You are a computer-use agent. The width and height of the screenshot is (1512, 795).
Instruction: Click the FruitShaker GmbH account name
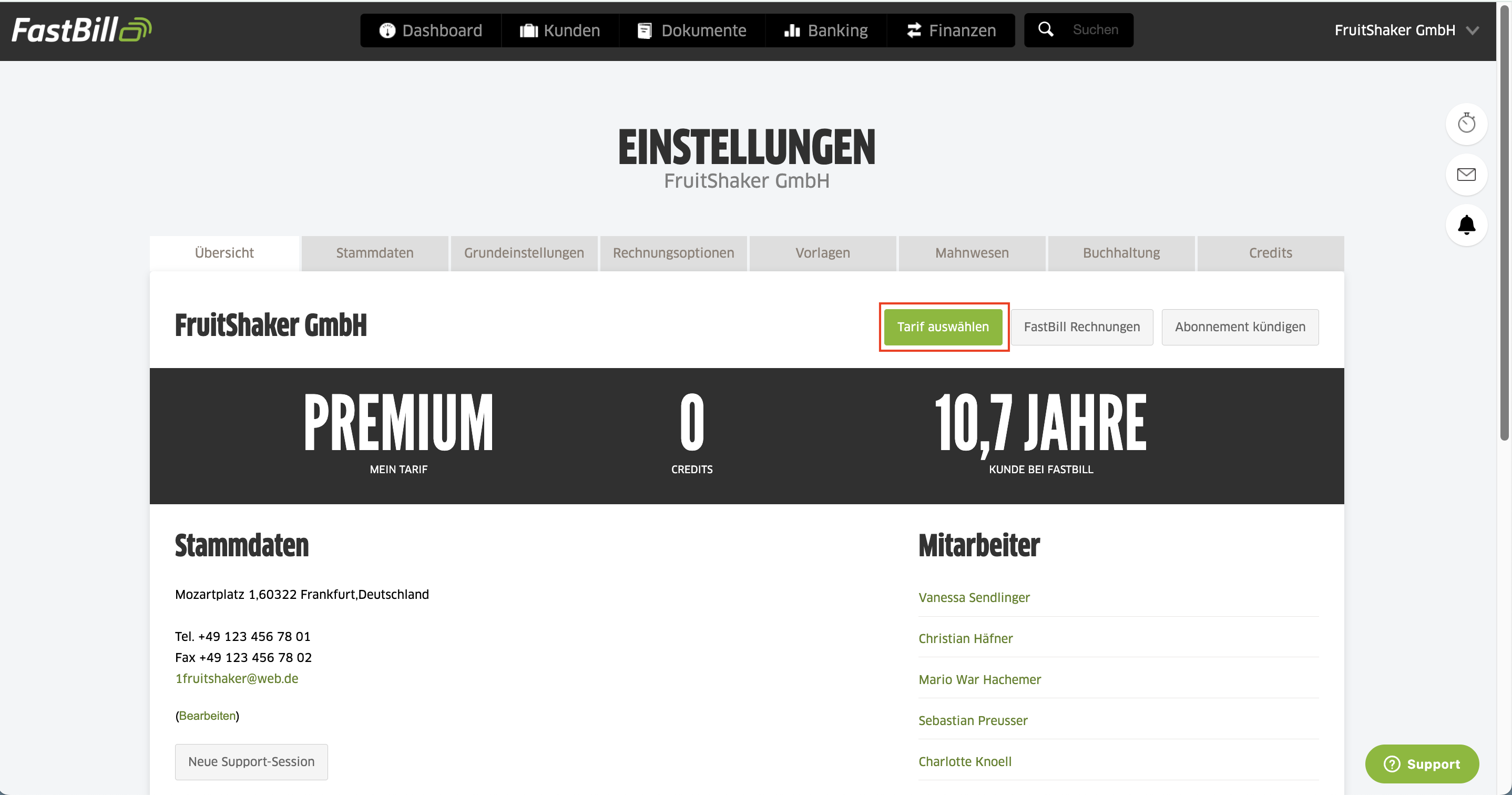1395,30
